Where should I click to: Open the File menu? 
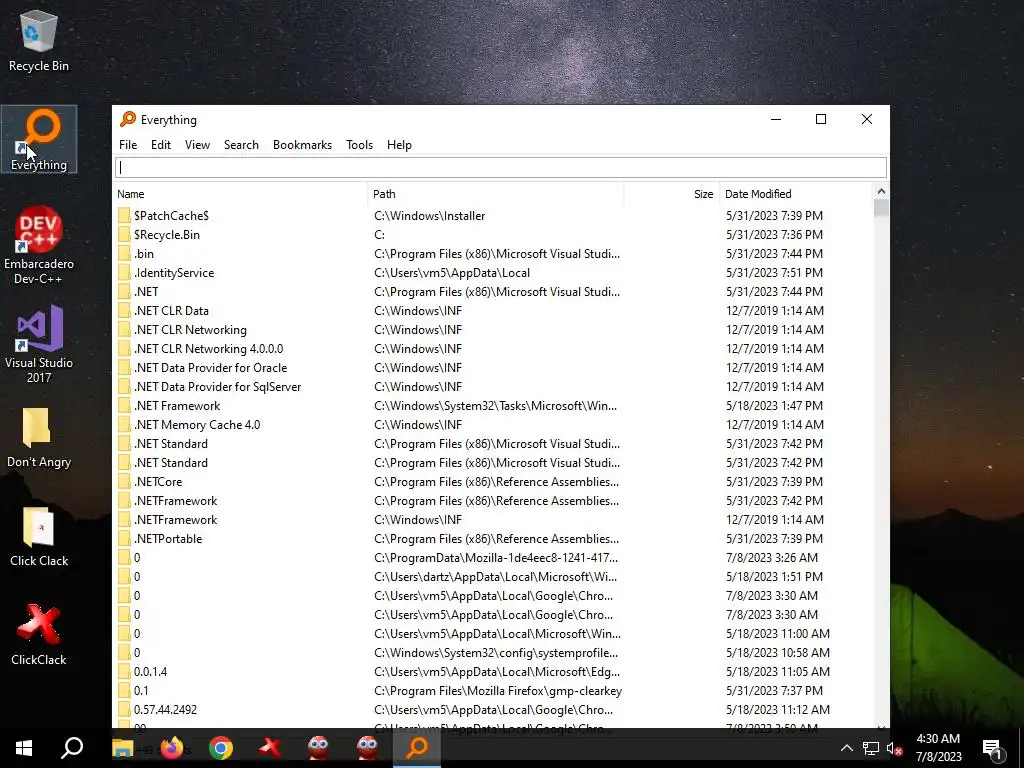[128, 145]
